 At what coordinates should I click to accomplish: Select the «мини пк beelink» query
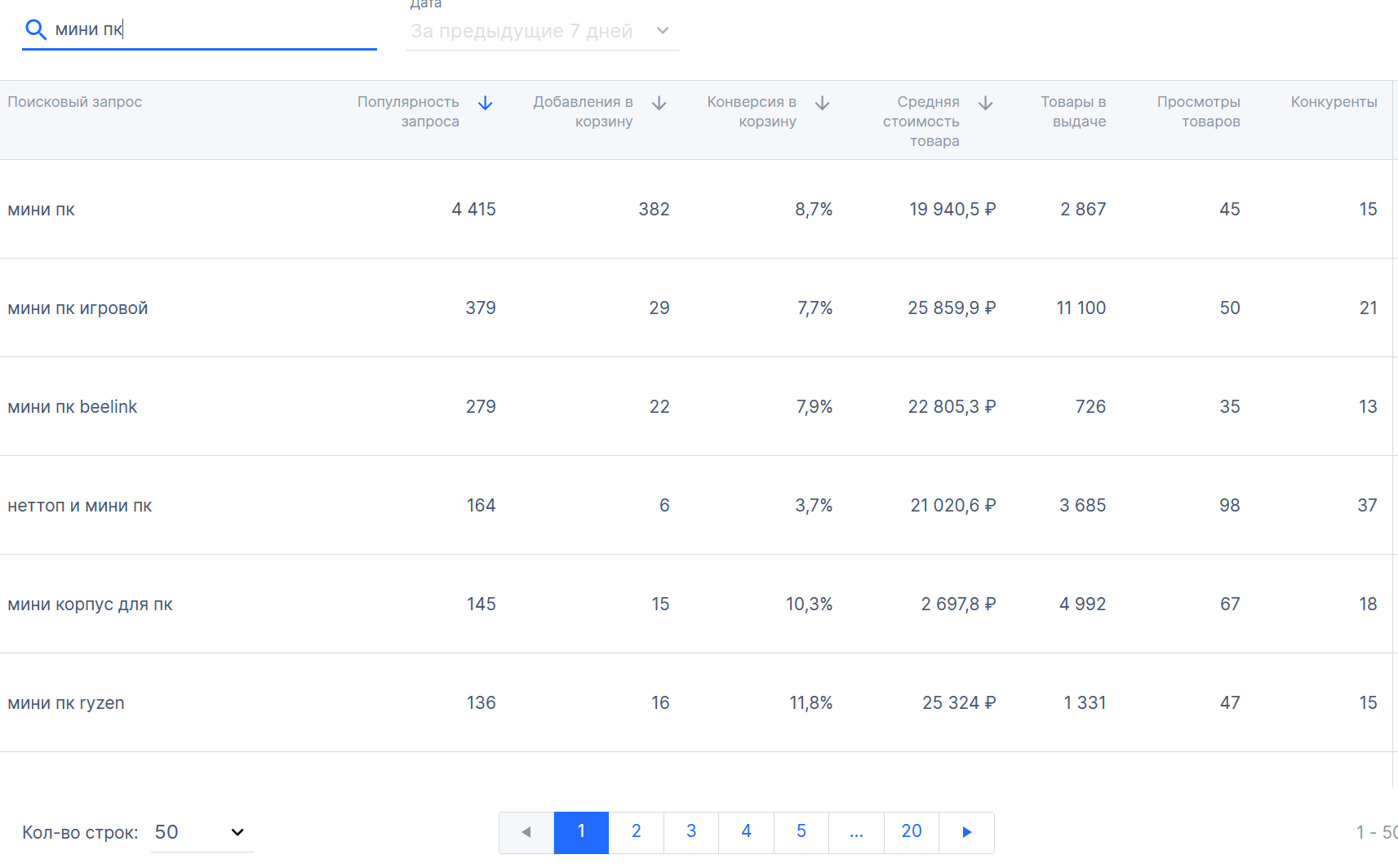pos(73,407)
